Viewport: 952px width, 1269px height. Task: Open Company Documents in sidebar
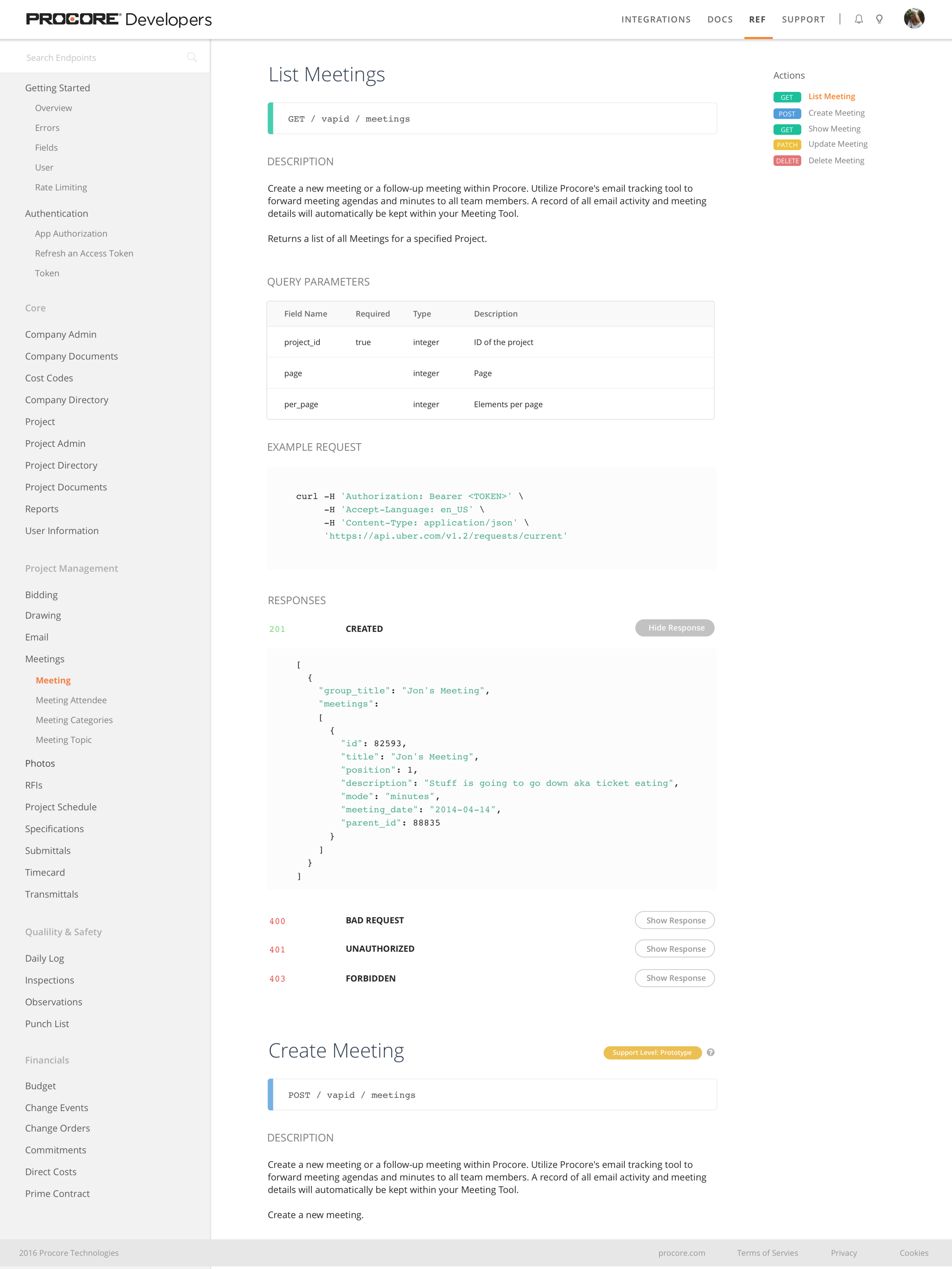tap(71, 356)
